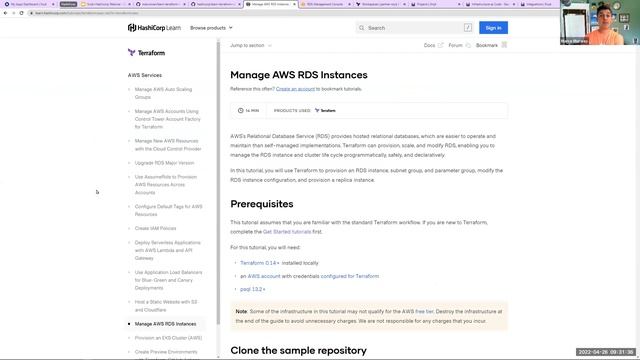Open Provision an EKS Cluster (AWS) tutorial
640x360 pixels.
168,338
